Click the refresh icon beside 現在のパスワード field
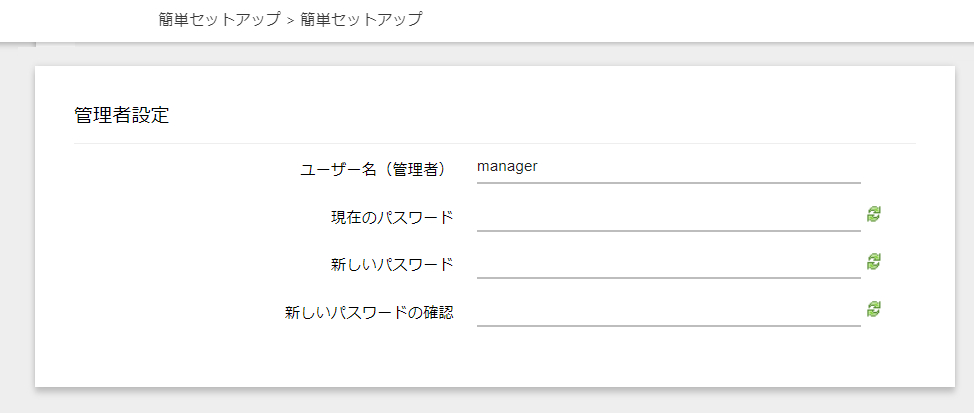This screenshot has width=974, height=413. [x=874, y=215]
